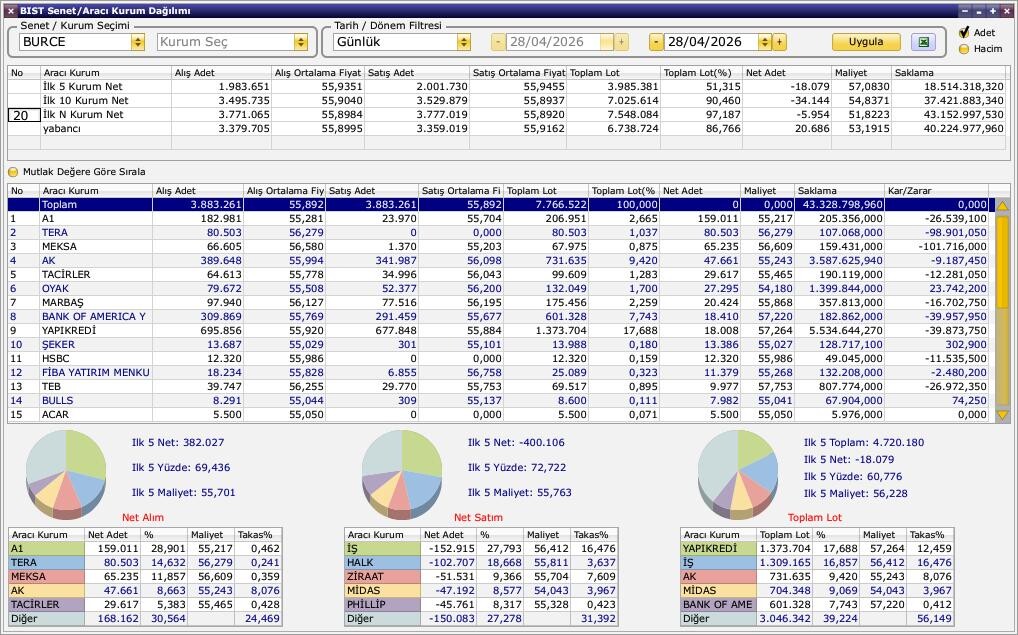Sort by Net Adet column header

click(700, 191)
